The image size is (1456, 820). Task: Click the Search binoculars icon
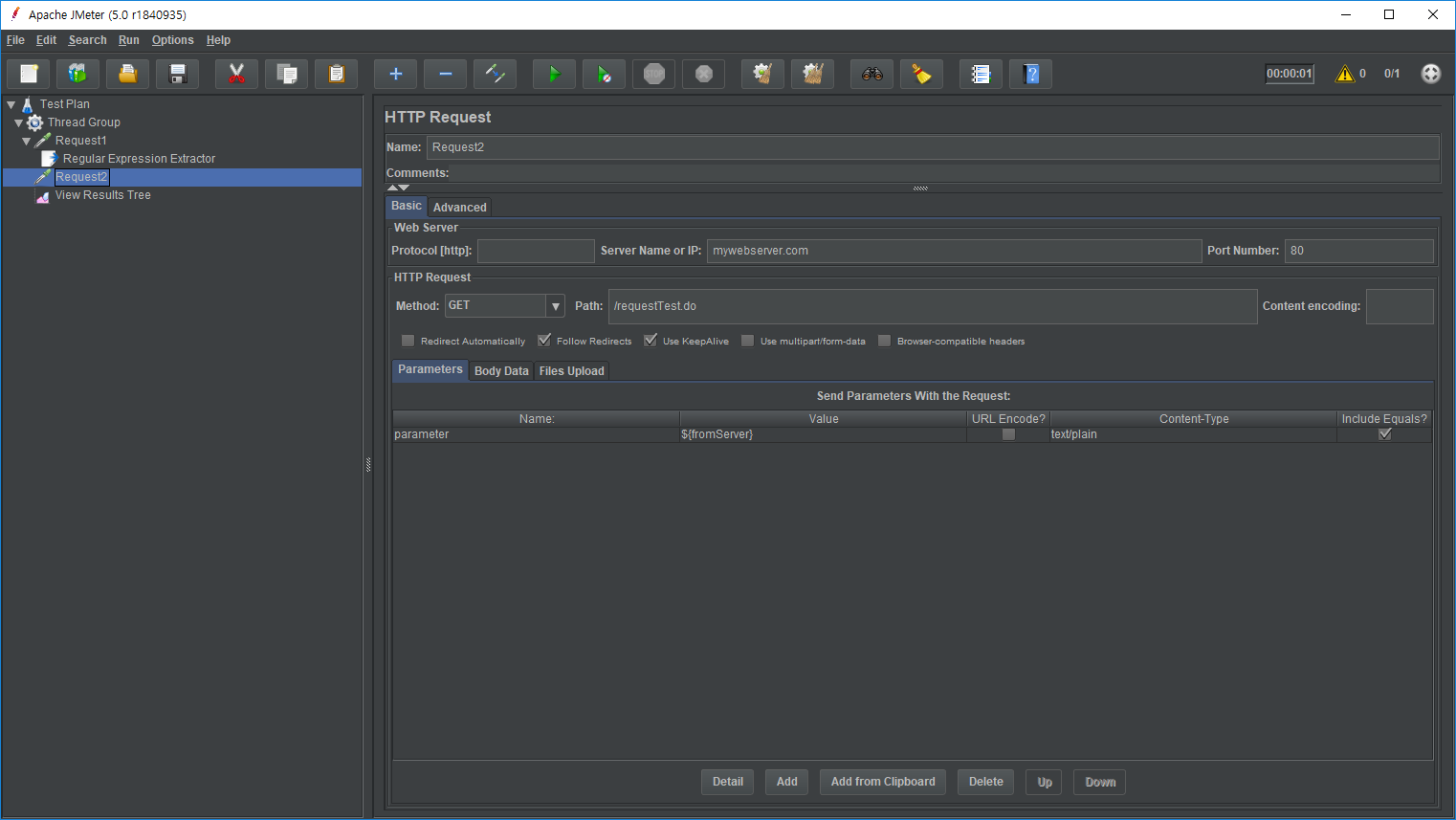871,74
